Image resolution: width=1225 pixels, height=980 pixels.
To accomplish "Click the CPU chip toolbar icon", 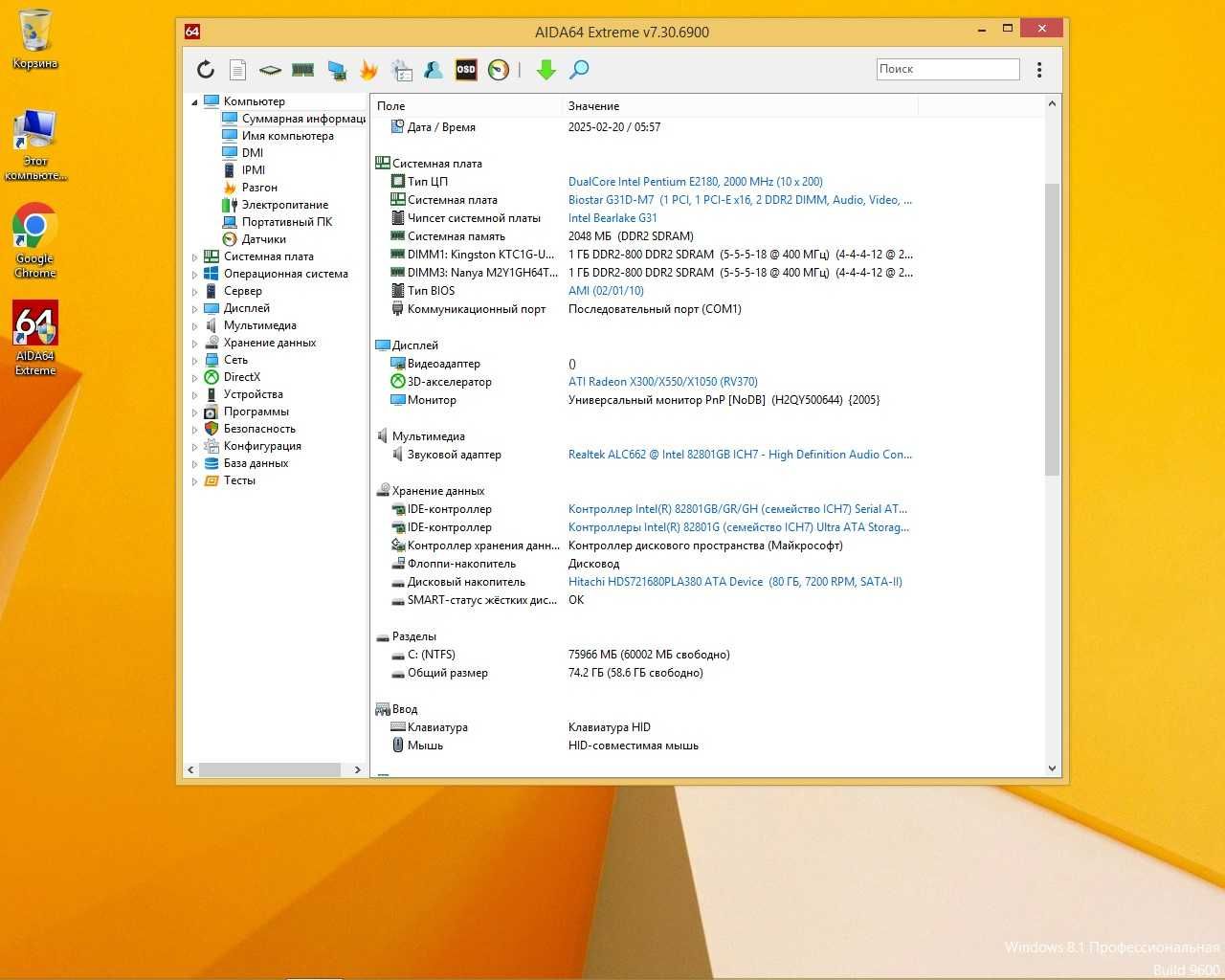I will point(271,70).
